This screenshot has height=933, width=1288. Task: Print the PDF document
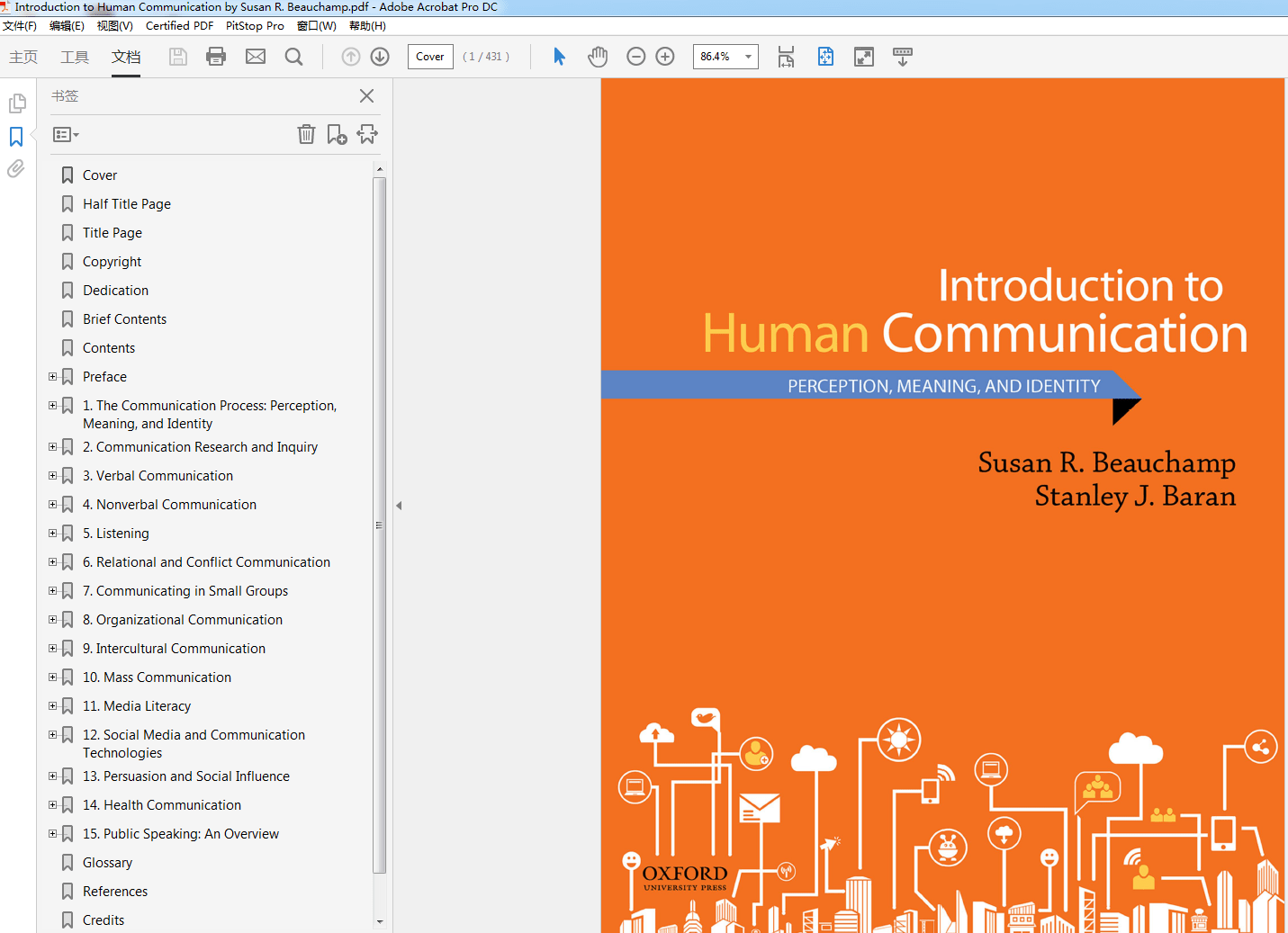pyautogui.click(x=216, y=56)
